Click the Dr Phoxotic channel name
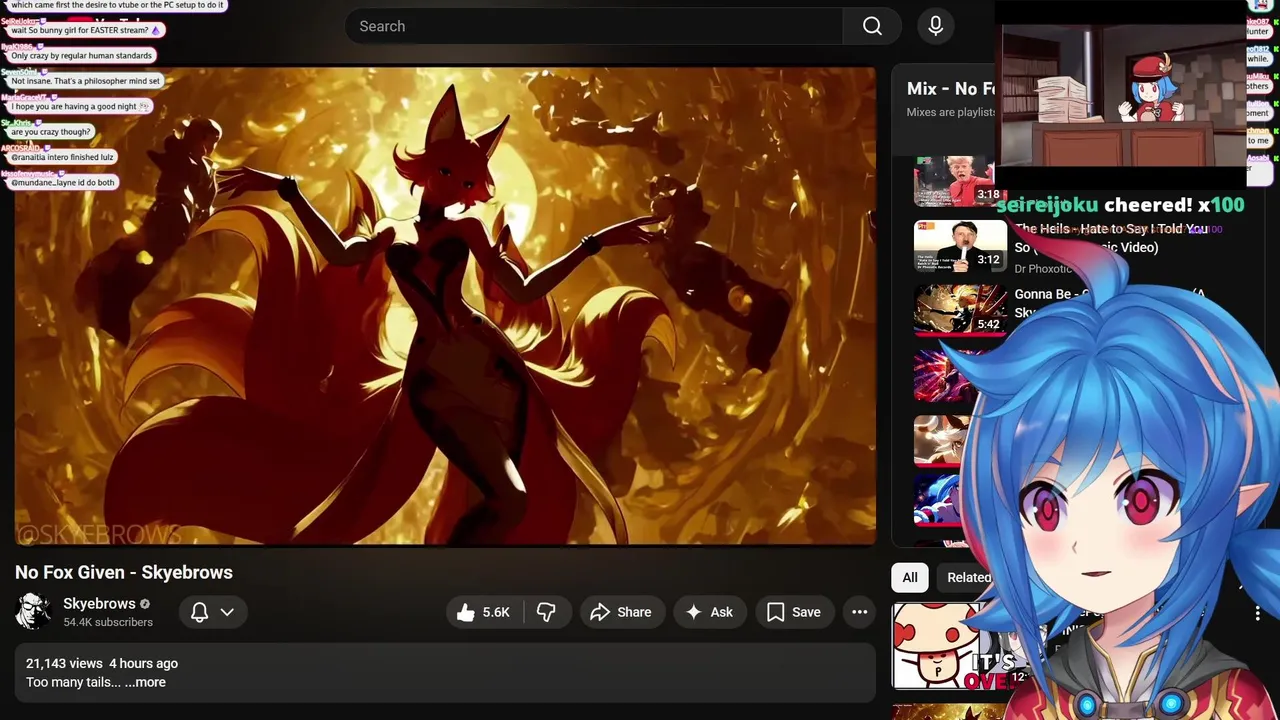Image resolution: width=1280 pixels, height=720 pixels. point(1042,269)
